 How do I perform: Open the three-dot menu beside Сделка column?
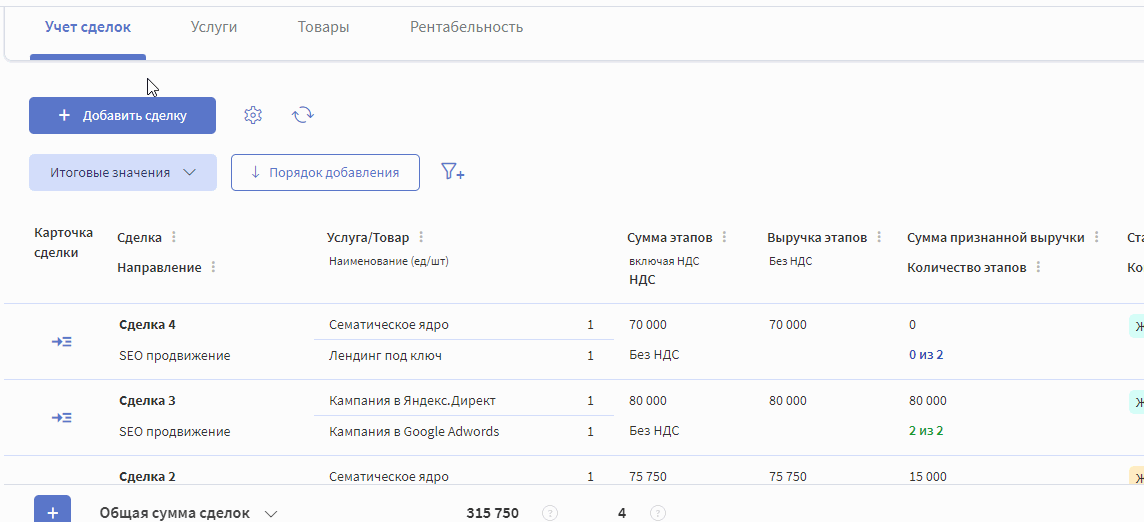[174, 237]
